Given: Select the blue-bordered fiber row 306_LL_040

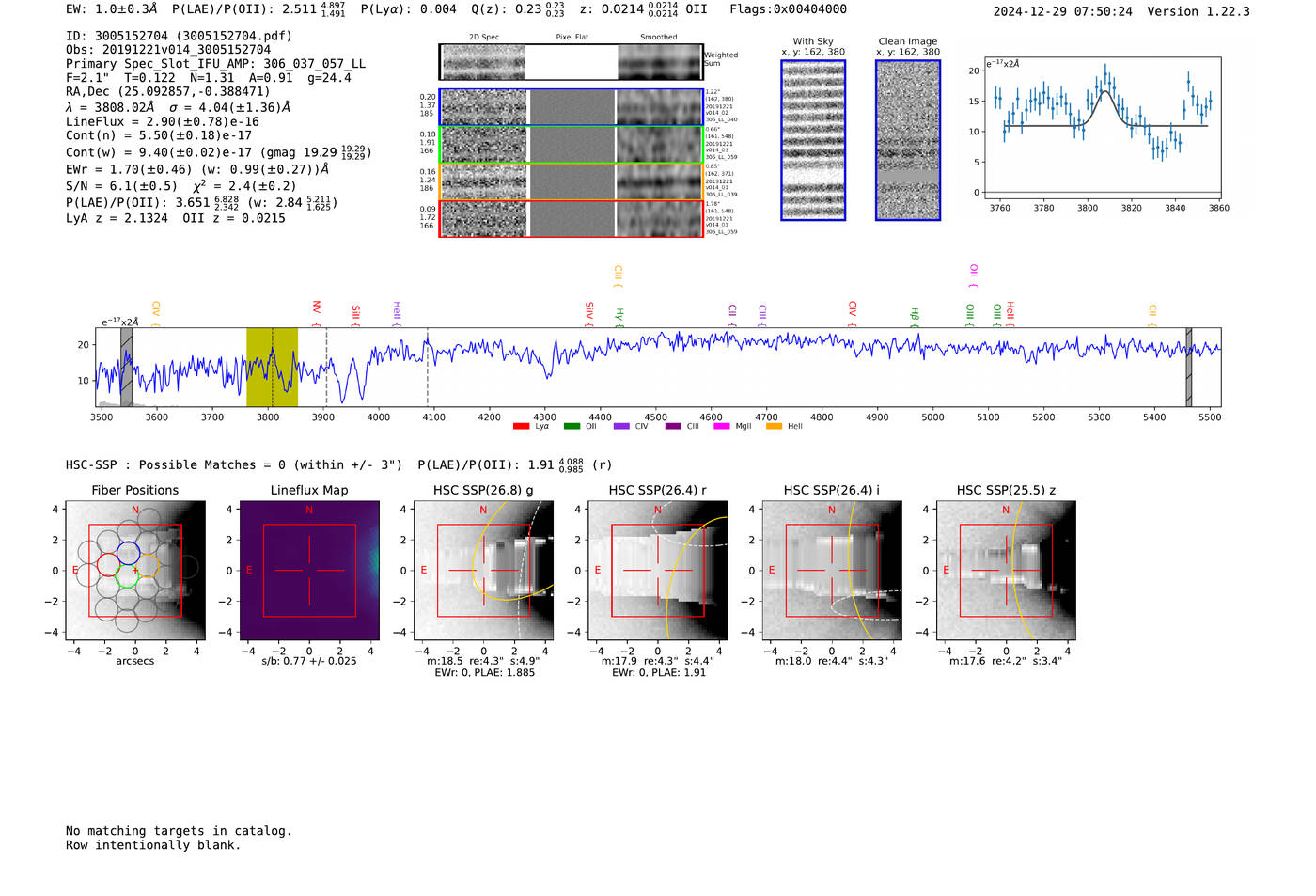Looking at the screenshot, I should 571,107.
